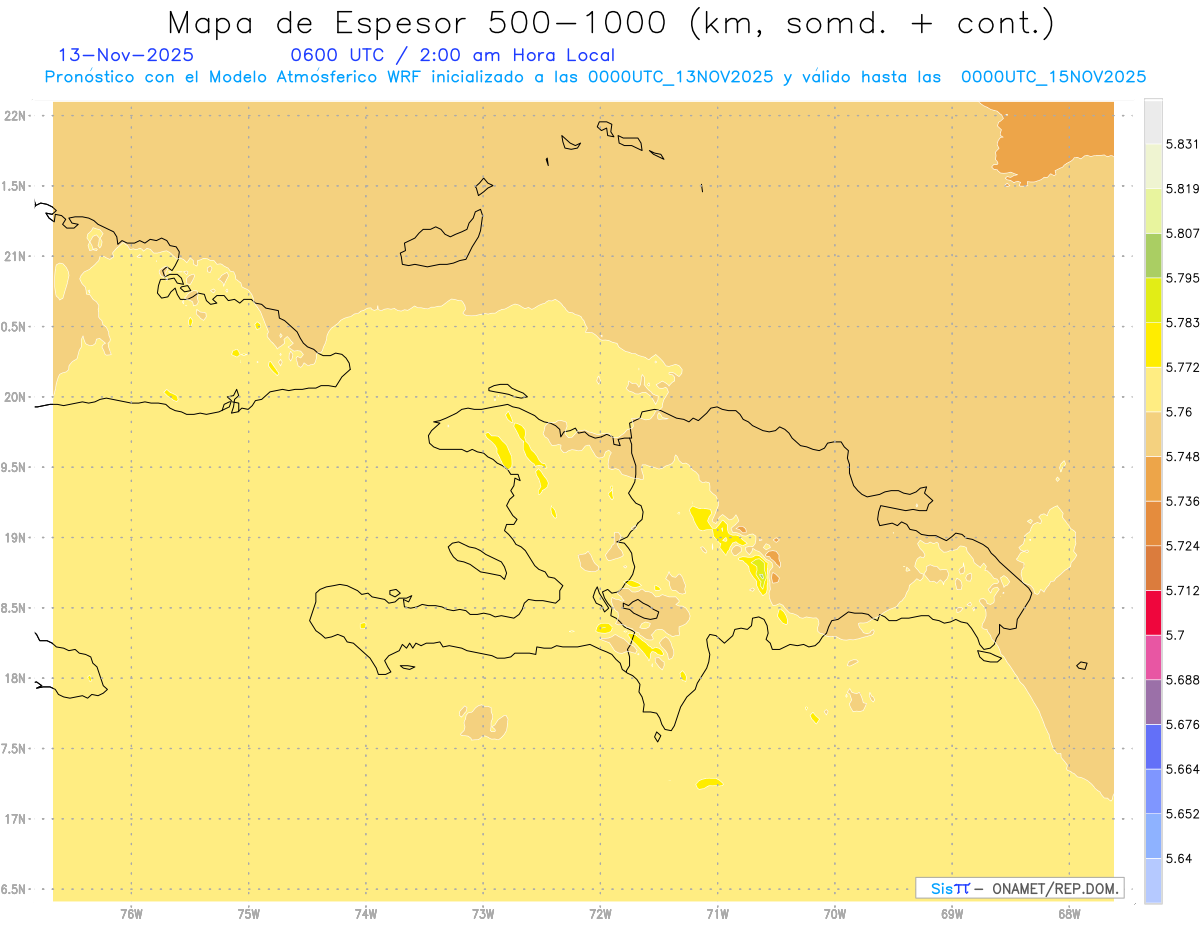Click the "5.819" legend value

coord(1183,189)
